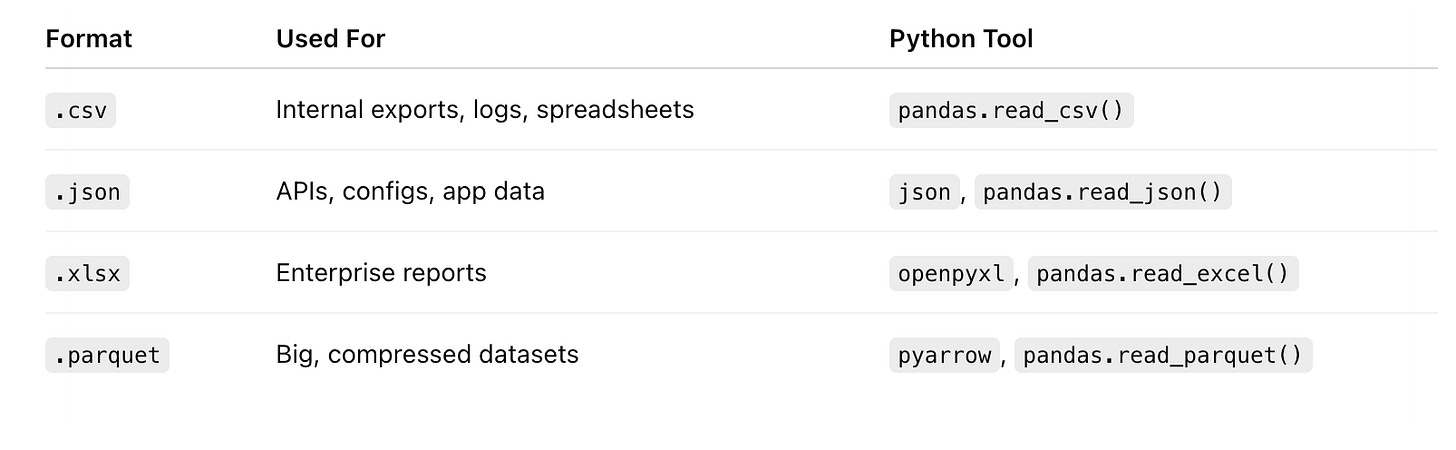Click the pandas.read_csv() code chip

(x=1011, y=110)
